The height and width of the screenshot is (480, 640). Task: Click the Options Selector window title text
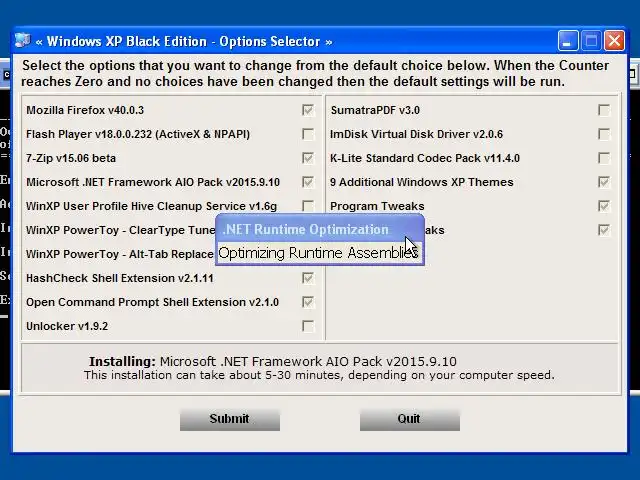coord(184,41)
